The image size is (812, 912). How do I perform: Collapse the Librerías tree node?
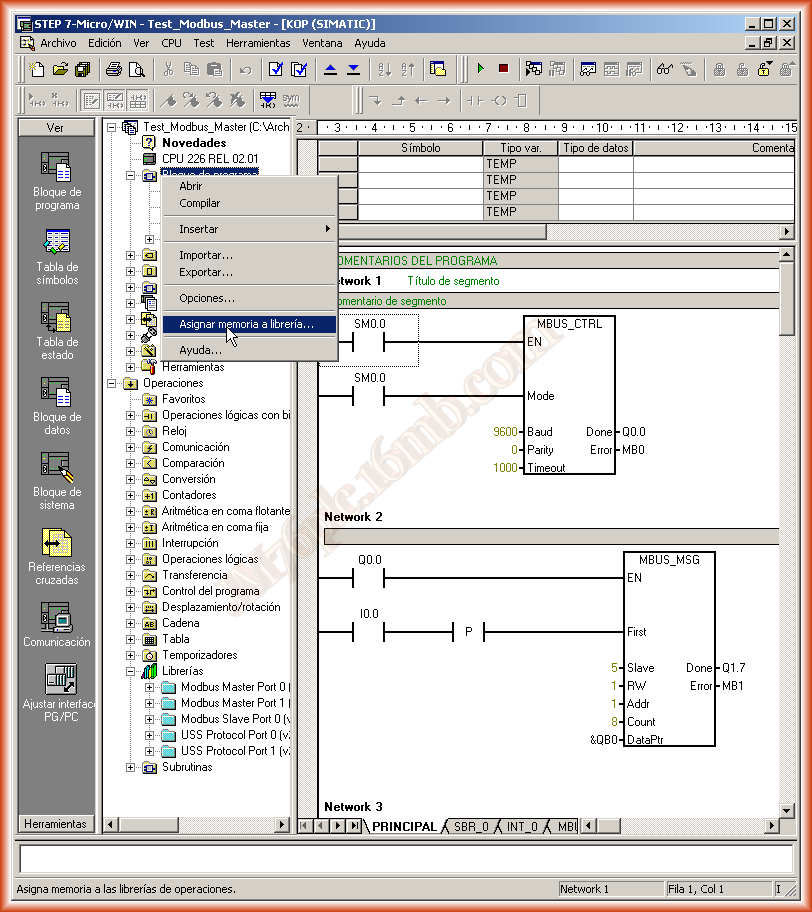(131, 671)
